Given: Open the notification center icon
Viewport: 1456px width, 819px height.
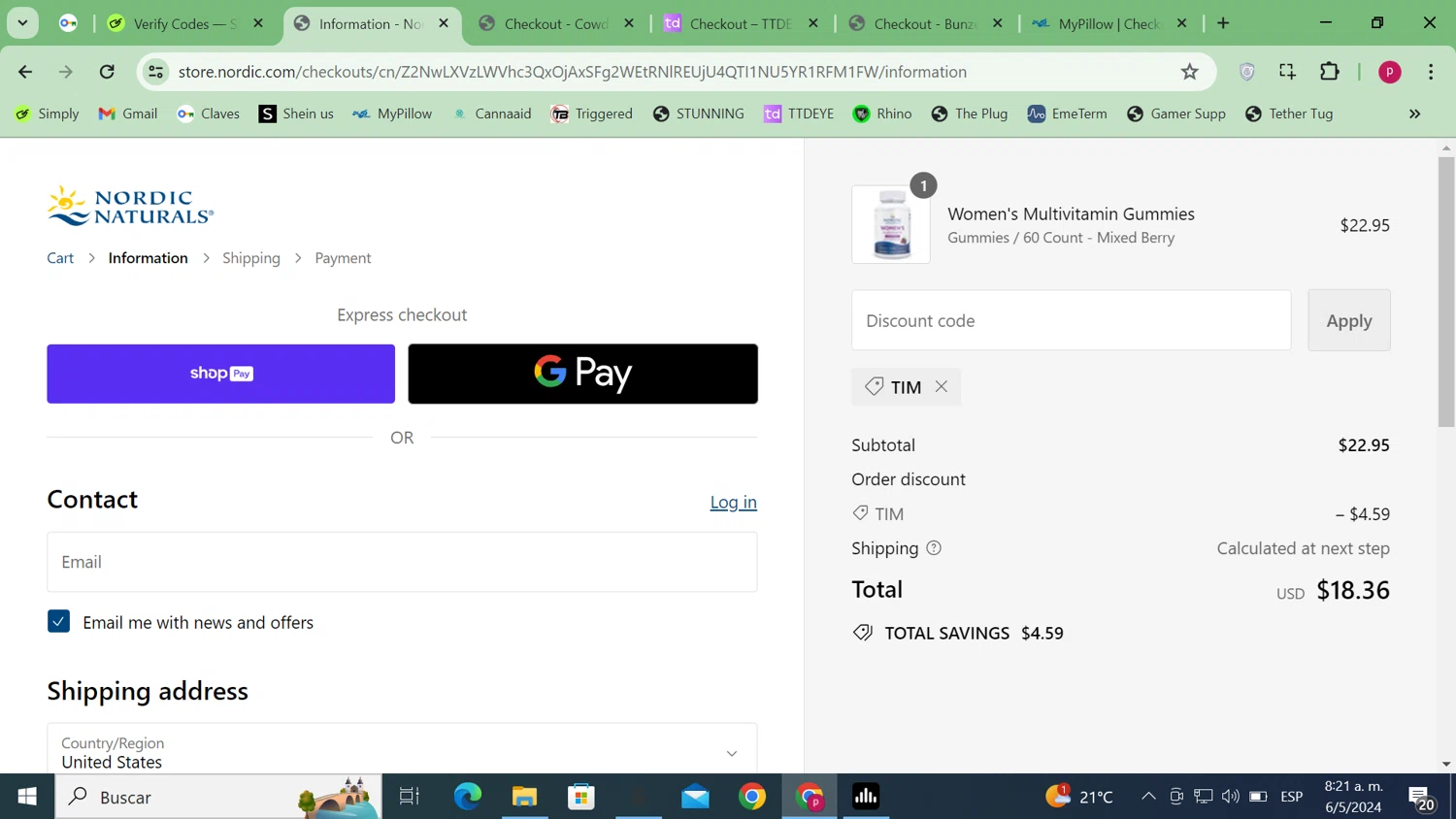Looking at the screenshot, I should pos(1422,798).
